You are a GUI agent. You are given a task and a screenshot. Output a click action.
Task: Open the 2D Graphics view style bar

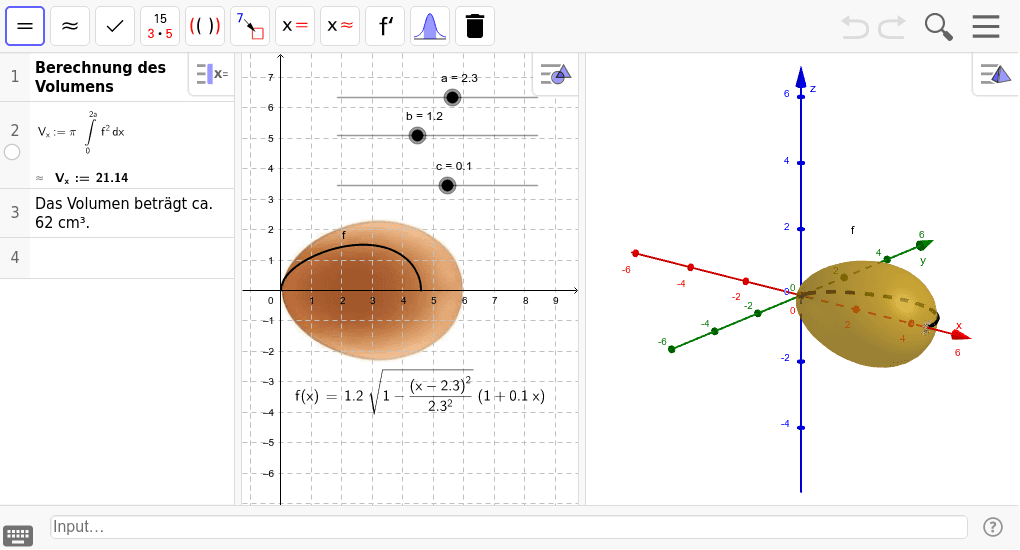point(556,74)
